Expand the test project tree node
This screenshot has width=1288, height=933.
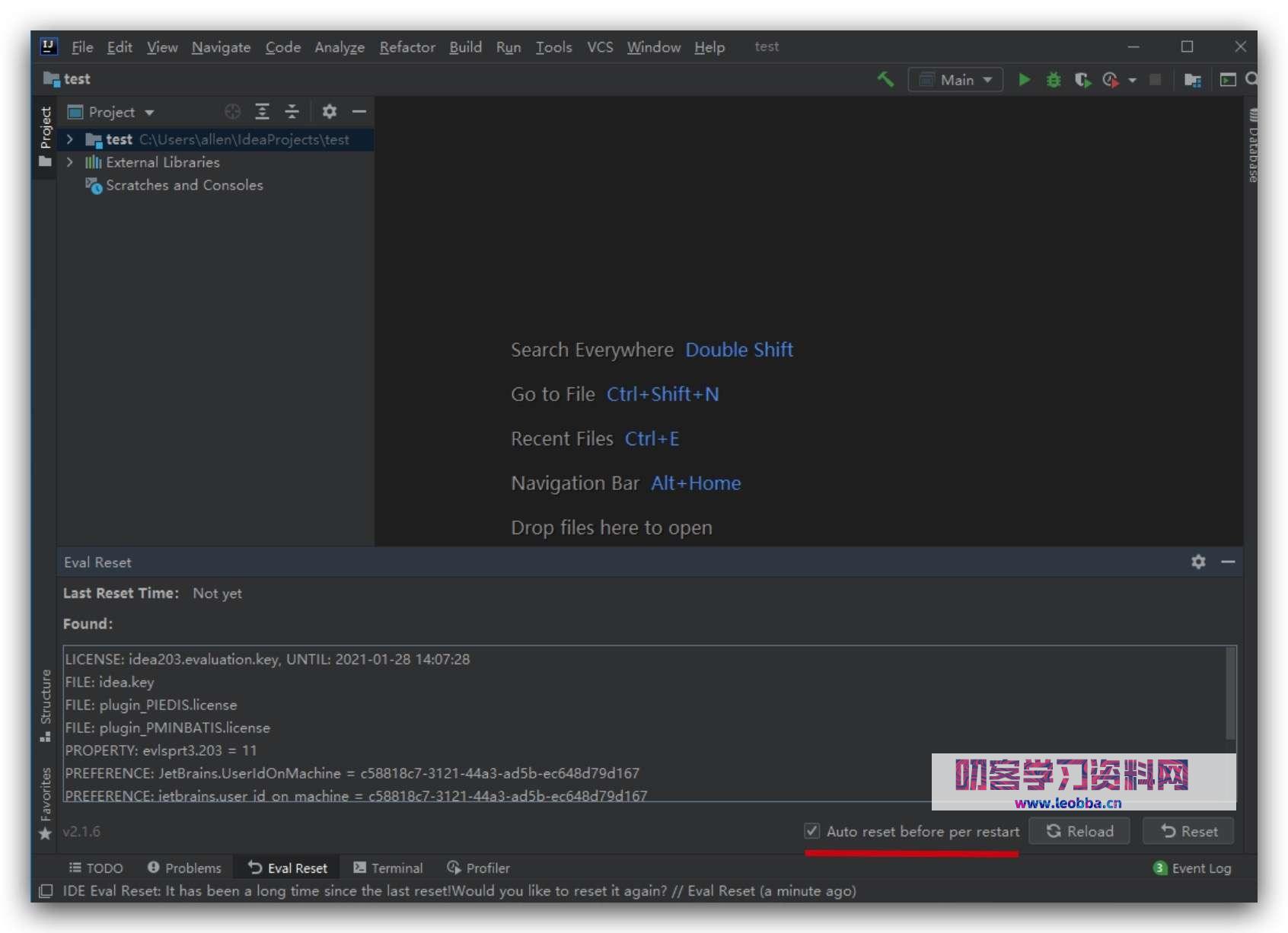pyautogui.click(x=69, y=139)
